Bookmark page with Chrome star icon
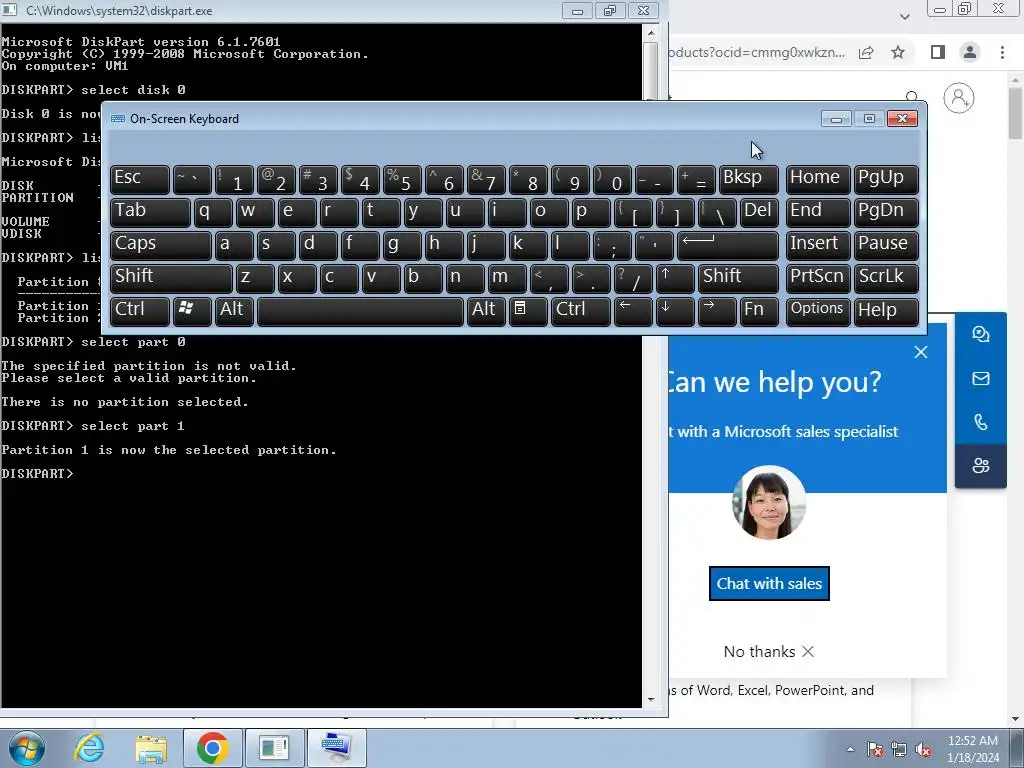This screenshot has height=768, width=1024. (x=898, y=52)
